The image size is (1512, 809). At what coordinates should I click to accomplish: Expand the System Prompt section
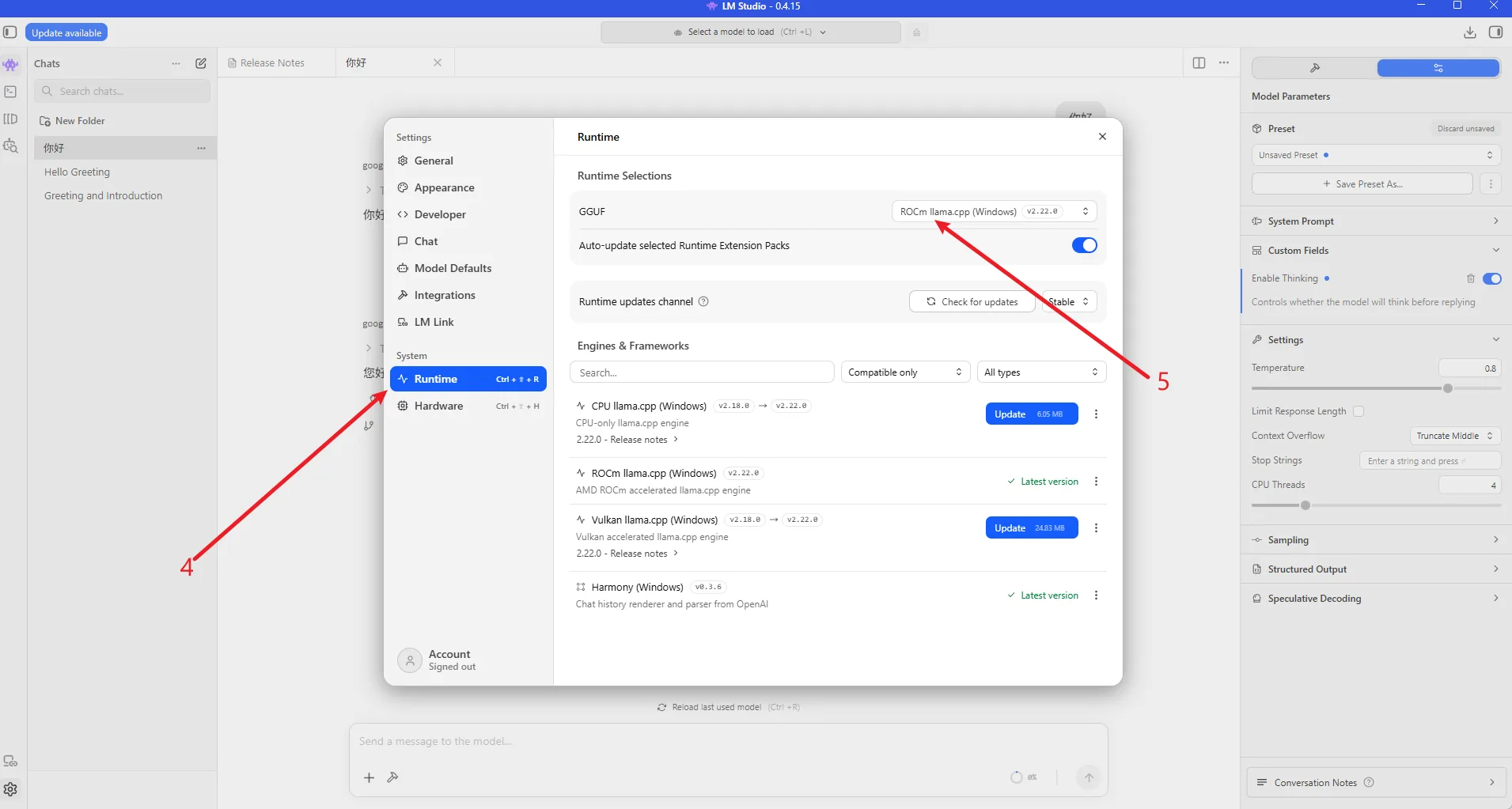(x=1376, y=221)
